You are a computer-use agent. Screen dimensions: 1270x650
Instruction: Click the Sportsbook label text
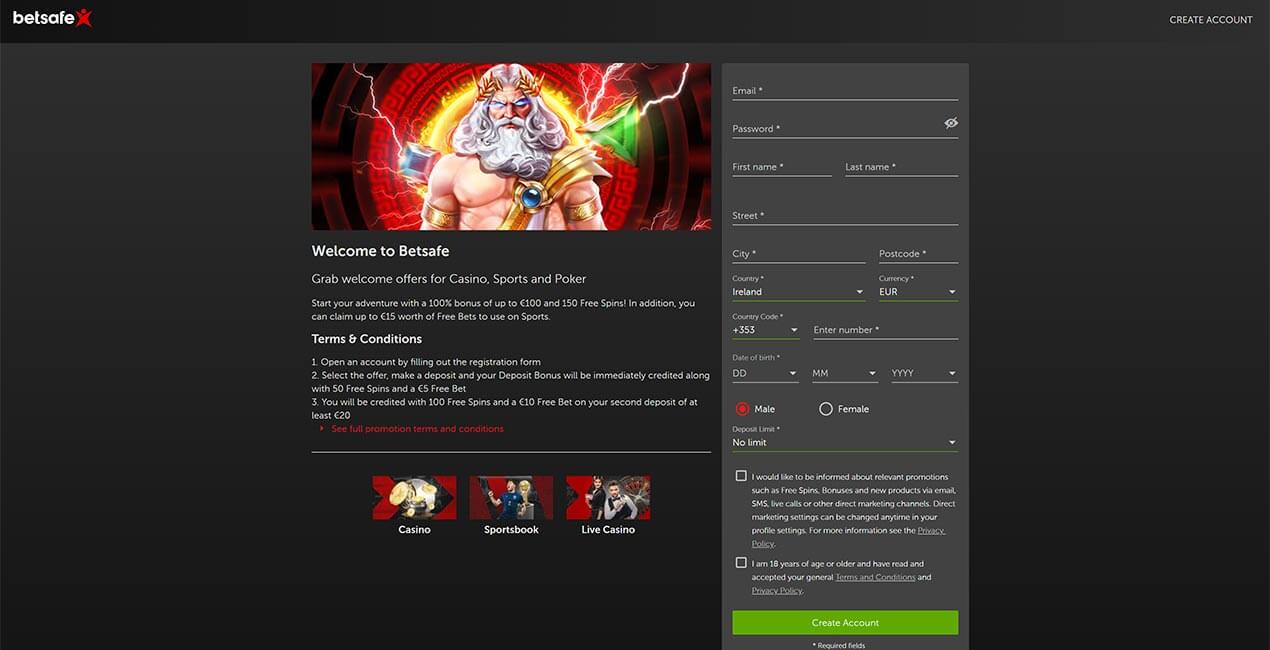[x=511, y=530]
